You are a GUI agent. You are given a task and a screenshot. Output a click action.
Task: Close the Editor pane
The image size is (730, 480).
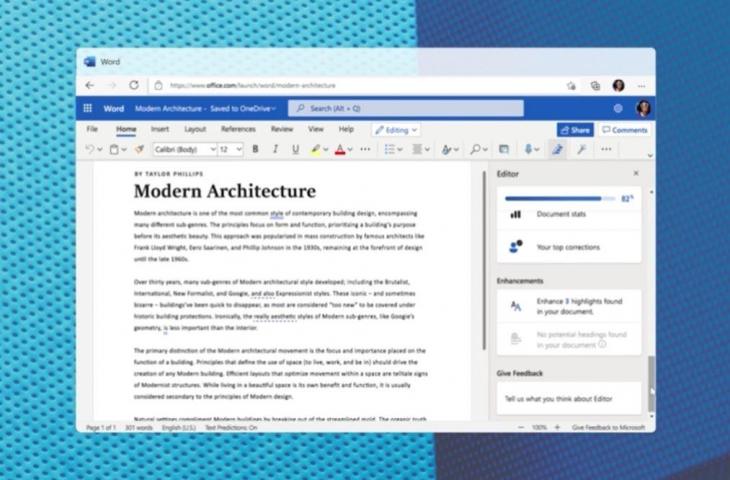(x=636, y=173)
